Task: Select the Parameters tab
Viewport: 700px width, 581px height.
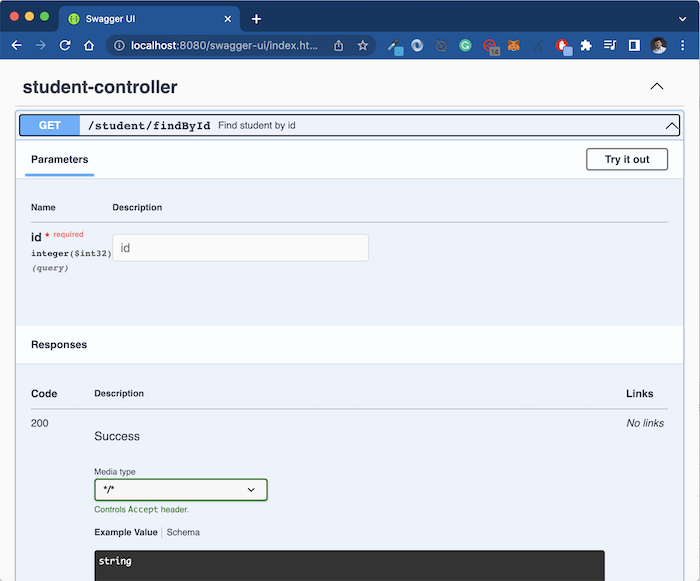Action: click(59, 159)
